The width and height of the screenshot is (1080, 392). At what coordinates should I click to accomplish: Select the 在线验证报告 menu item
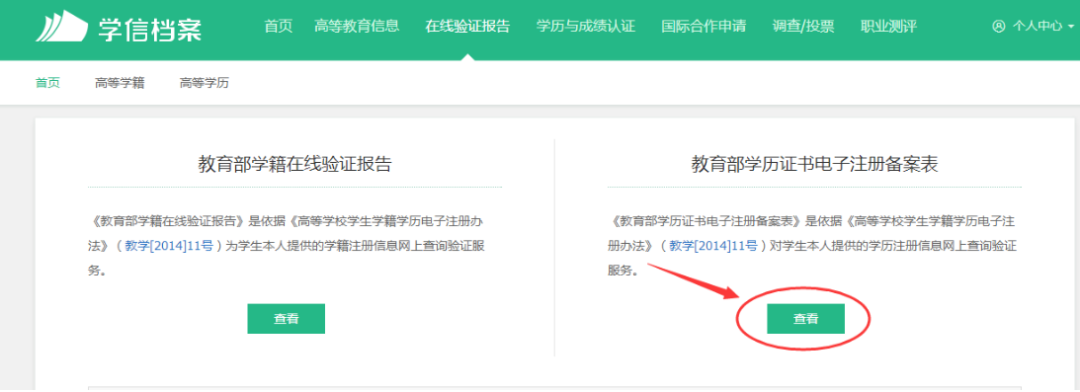[x=468, y=27]
